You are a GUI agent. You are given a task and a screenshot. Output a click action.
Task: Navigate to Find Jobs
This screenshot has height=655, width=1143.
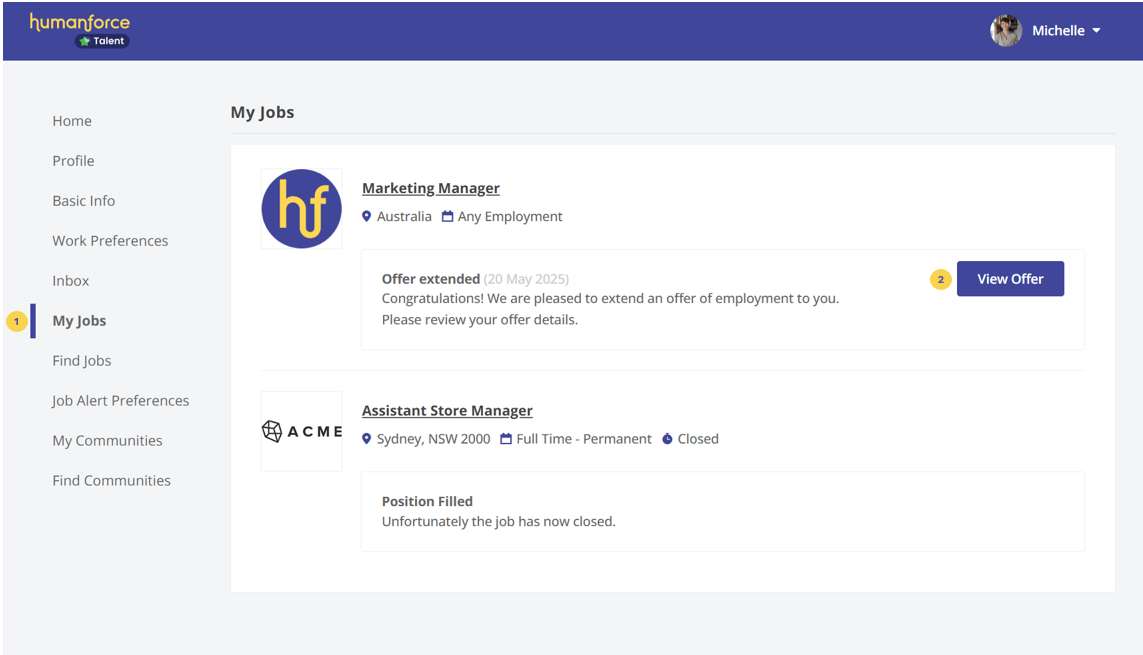[x=82, y=361]
